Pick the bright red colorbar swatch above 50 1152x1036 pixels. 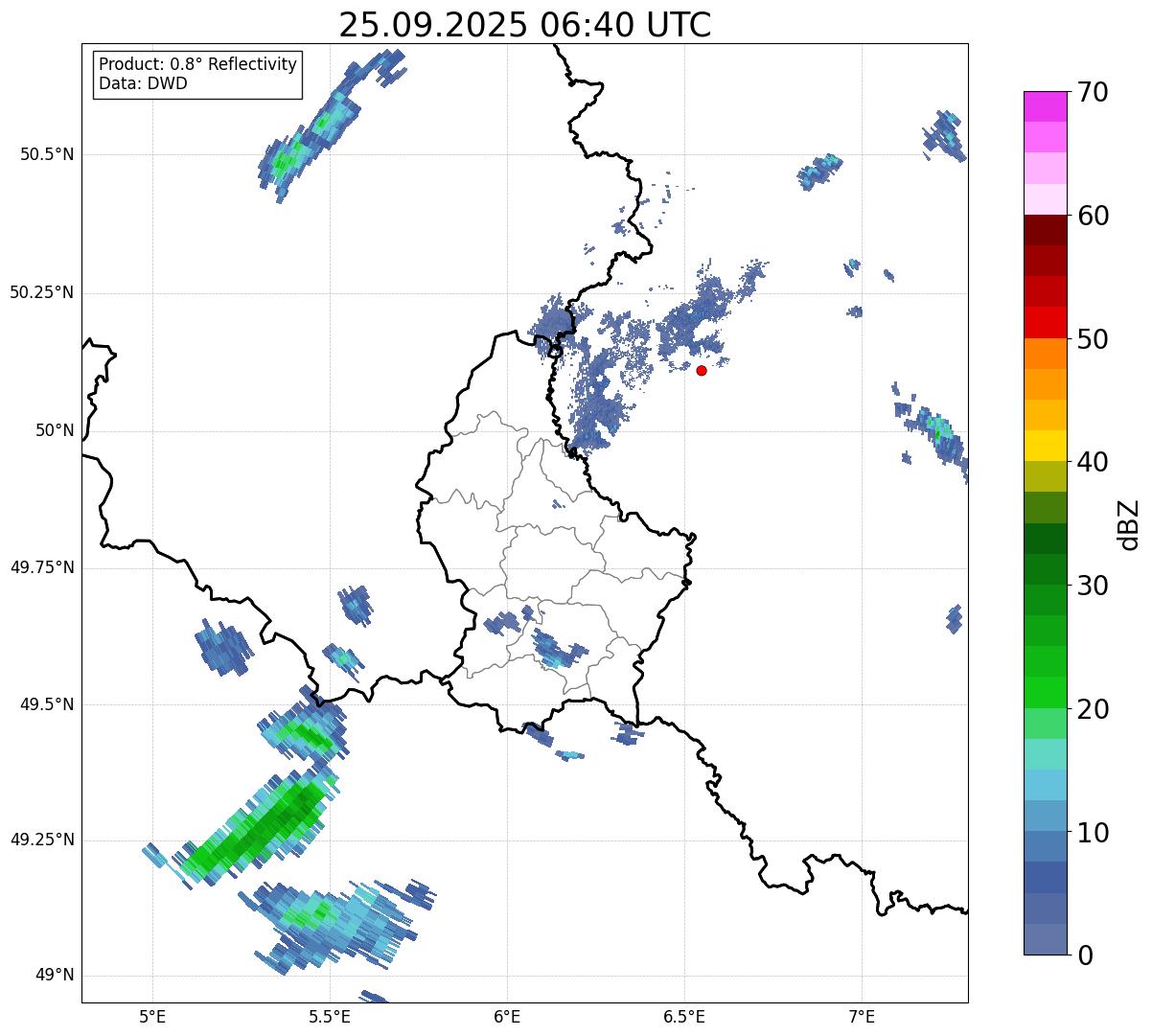click(1045, 323)
